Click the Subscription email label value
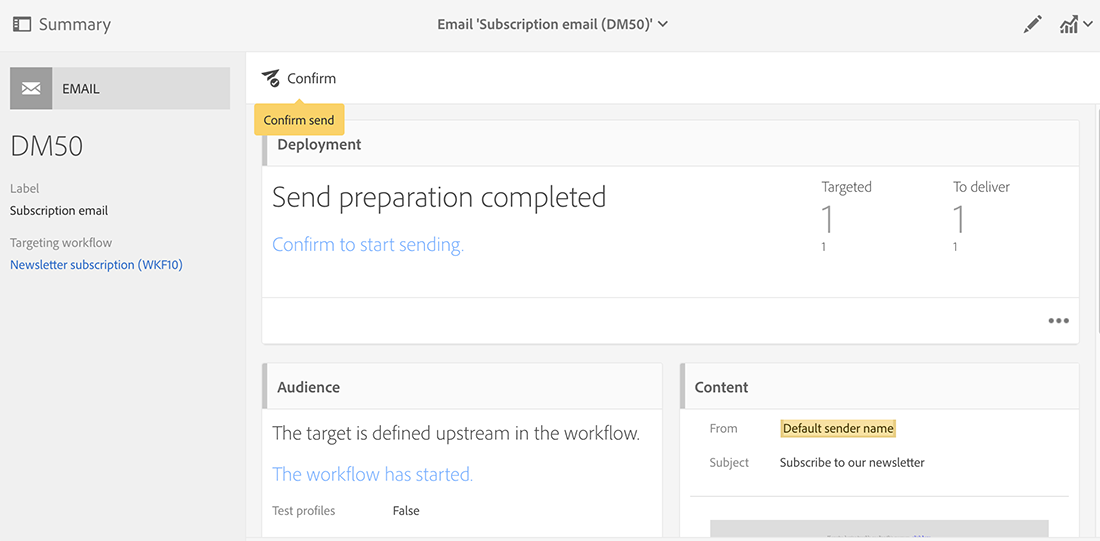 point(59,211)
